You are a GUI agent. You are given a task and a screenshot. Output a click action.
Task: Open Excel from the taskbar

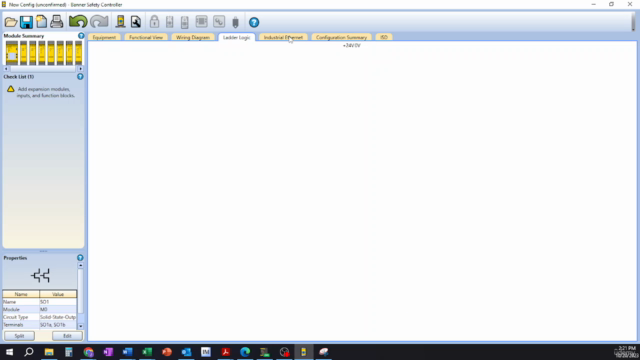click(147, 352)
